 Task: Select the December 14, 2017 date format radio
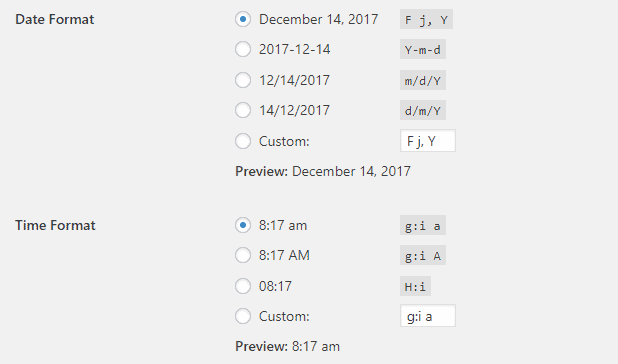(x=243, y=19)
